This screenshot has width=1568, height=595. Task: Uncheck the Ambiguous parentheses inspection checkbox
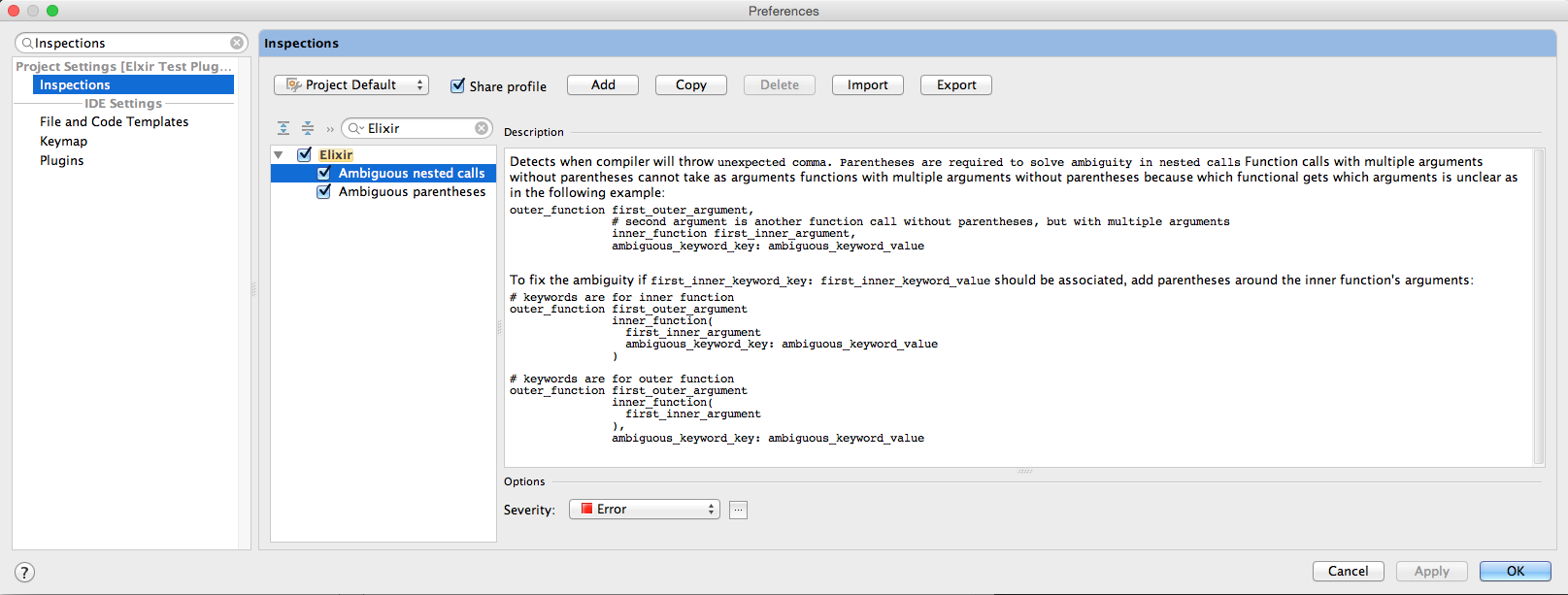coord(324,191)
